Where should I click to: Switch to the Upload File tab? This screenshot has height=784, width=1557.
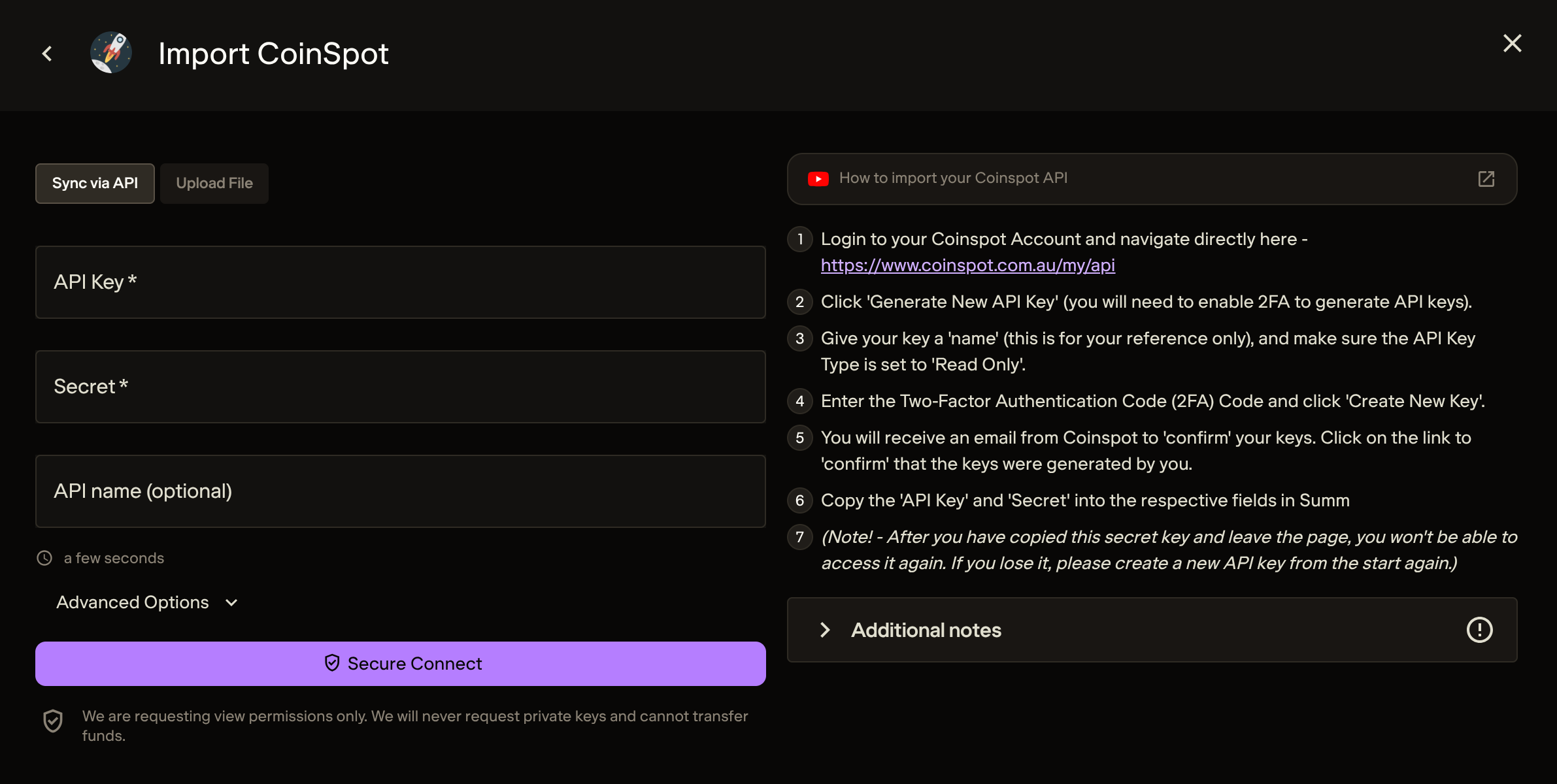point(214,184)
